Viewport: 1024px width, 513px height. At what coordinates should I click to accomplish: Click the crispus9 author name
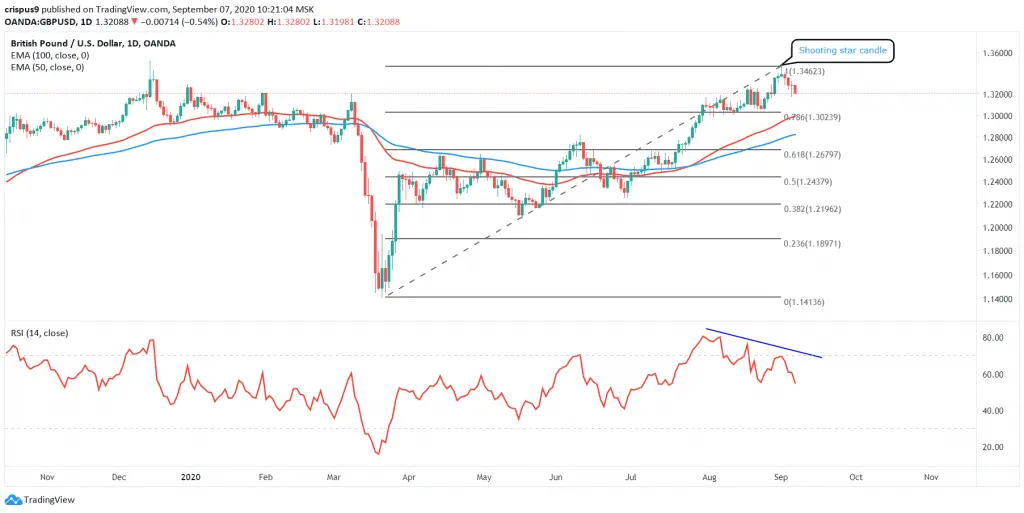coord(21,8)
